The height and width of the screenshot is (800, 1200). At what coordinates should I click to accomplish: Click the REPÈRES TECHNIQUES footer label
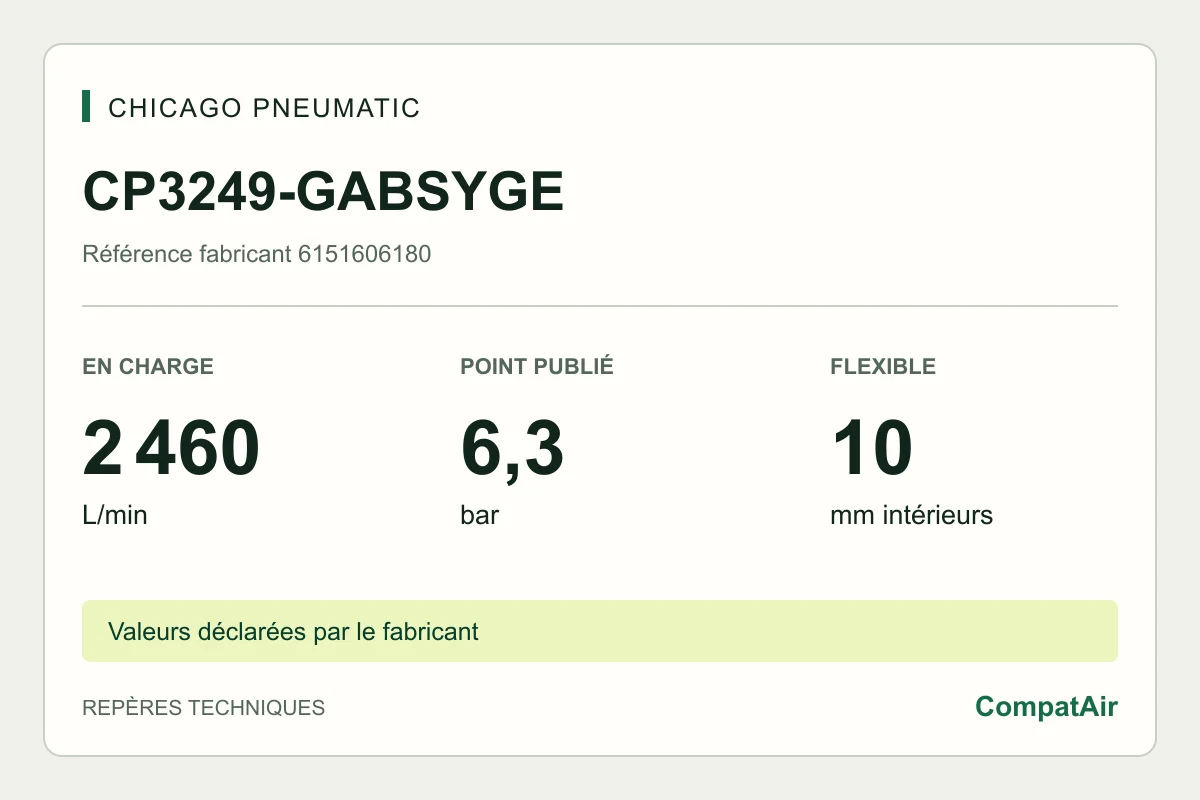pos(203,707)
